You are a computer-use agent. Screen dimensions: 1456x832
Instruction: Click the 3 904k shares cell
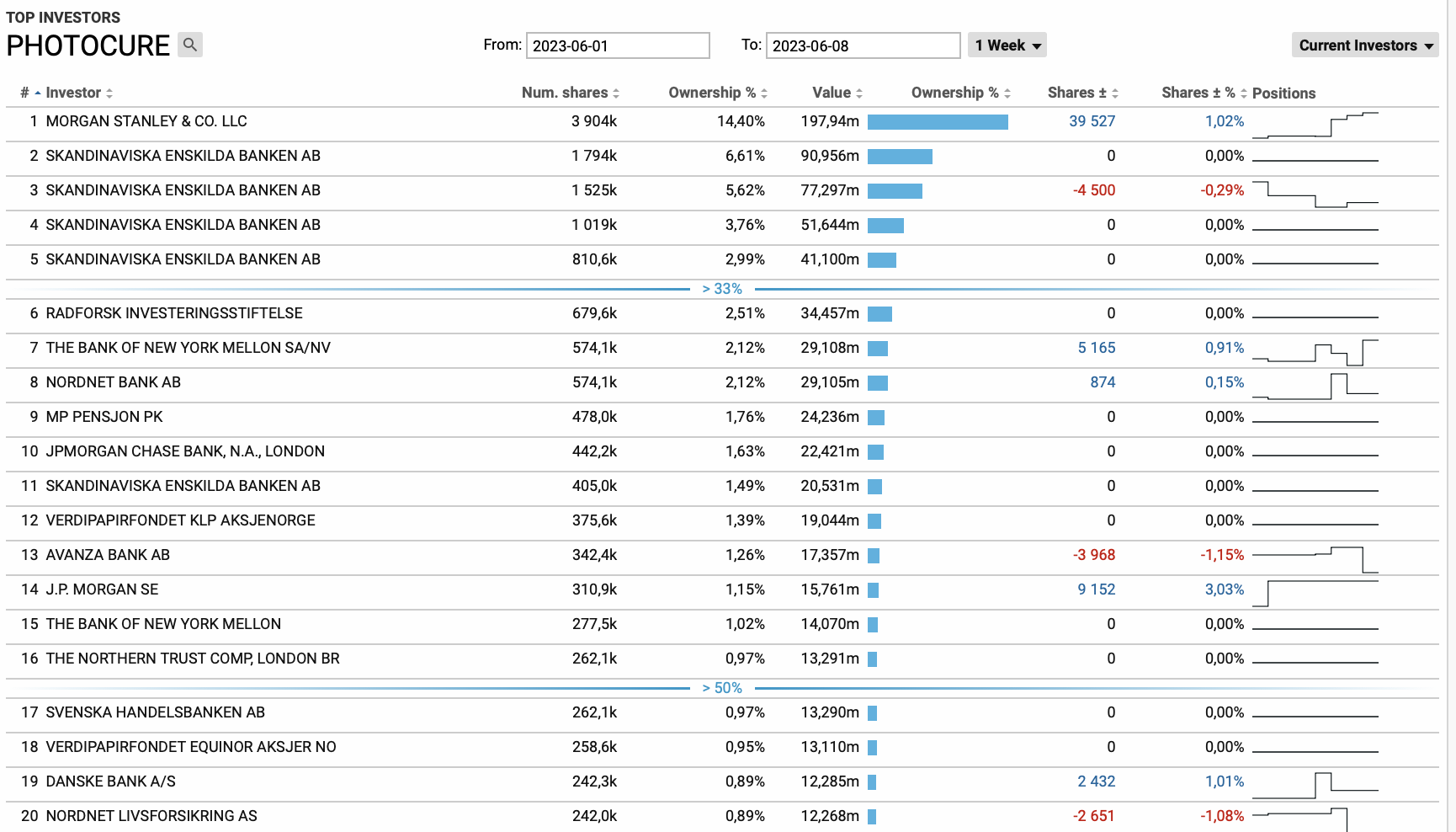pos(594,121)
